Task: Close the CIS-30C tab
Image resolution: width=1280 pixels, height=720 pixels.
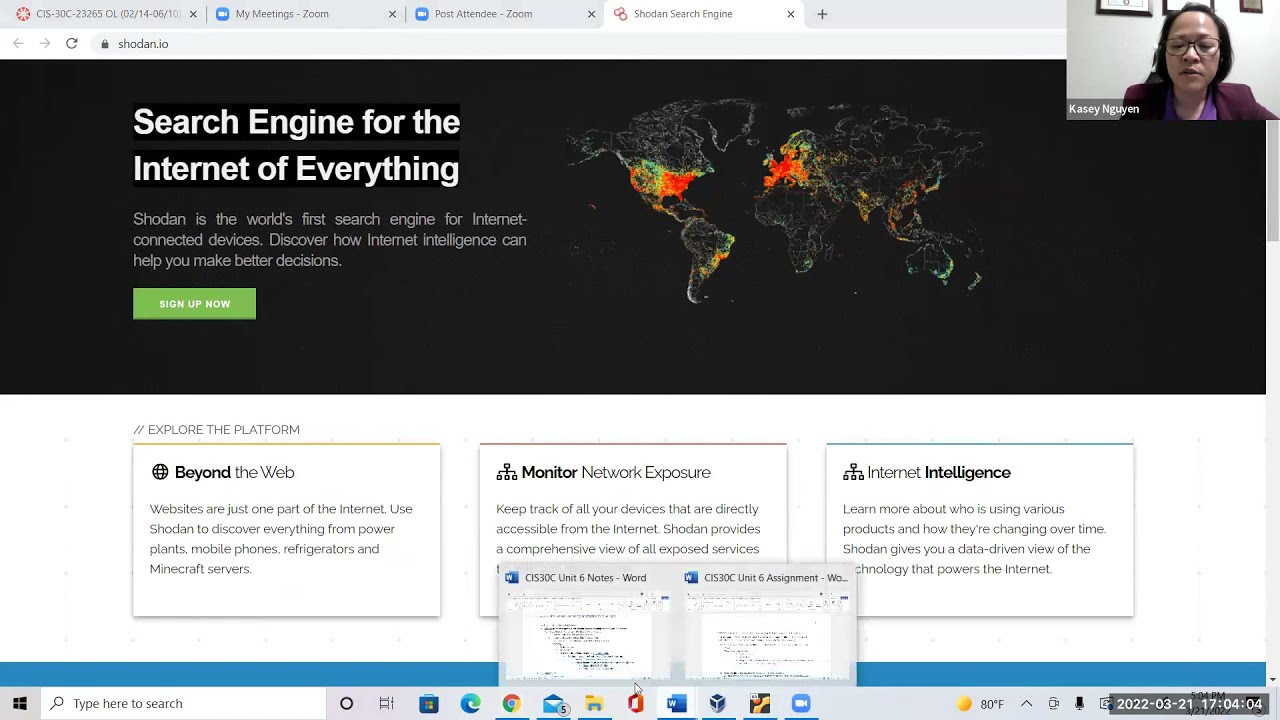Action: pos(193,14)
